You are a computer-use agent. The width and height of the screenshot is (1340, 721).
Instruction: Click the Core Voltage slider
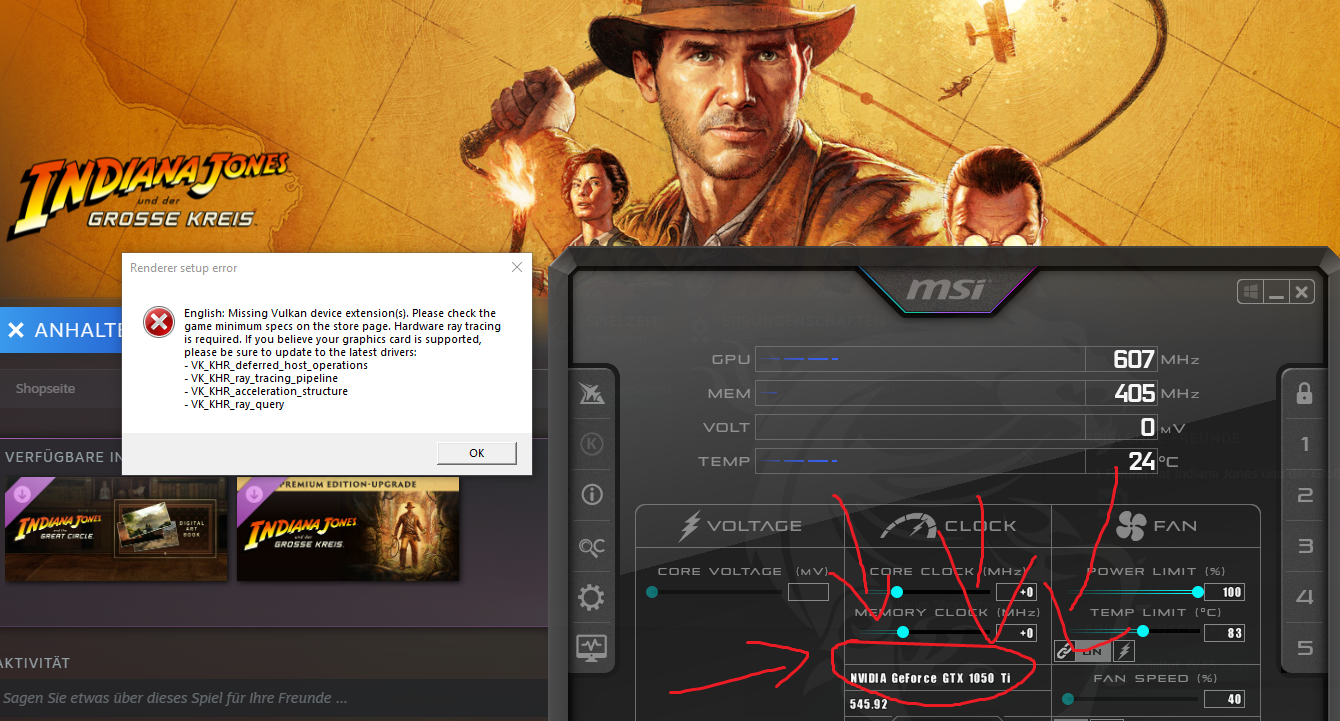715,592
